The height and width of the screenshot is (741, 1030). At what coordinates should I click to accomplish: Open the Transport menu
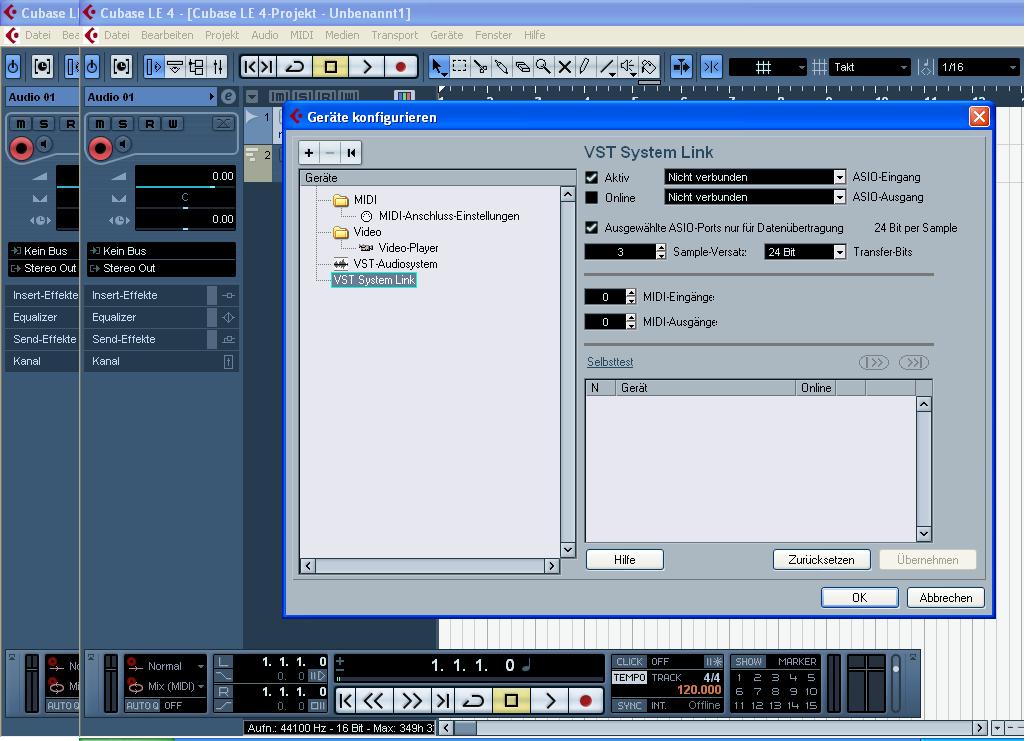394,35
